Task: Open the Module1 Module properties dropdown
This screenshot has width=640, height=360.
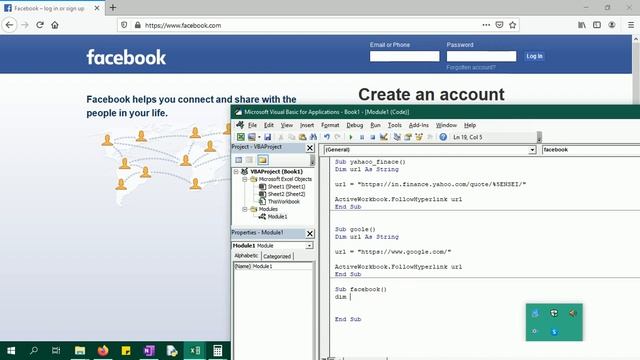Action: (x=309, y=246)
